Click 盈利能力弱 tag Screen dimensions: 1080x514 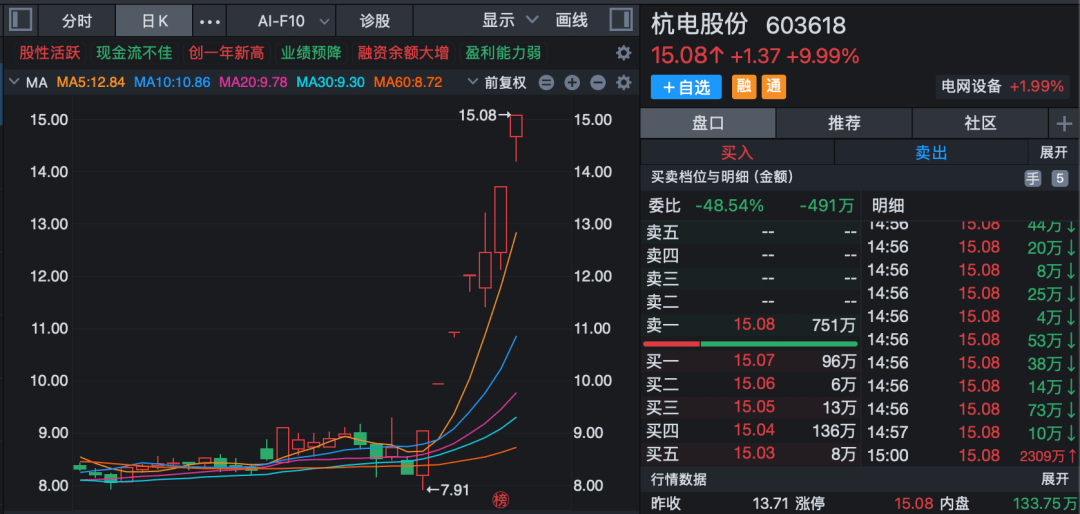(503, 53)
